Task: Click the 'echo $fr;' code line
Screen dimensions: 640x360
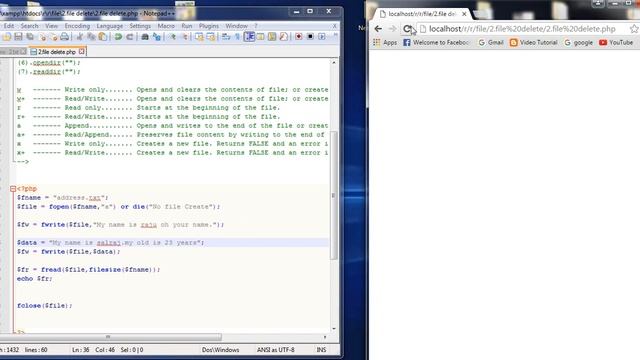Action: tap(35, 279)
